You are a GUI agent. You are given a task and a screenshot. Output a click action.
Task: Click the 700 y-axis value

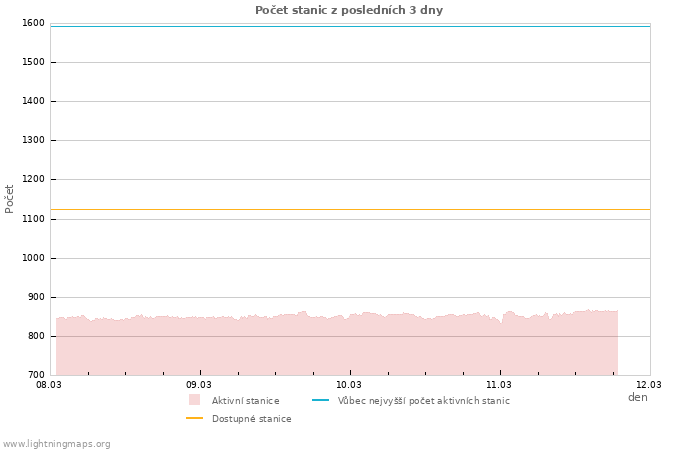[36, 375]
